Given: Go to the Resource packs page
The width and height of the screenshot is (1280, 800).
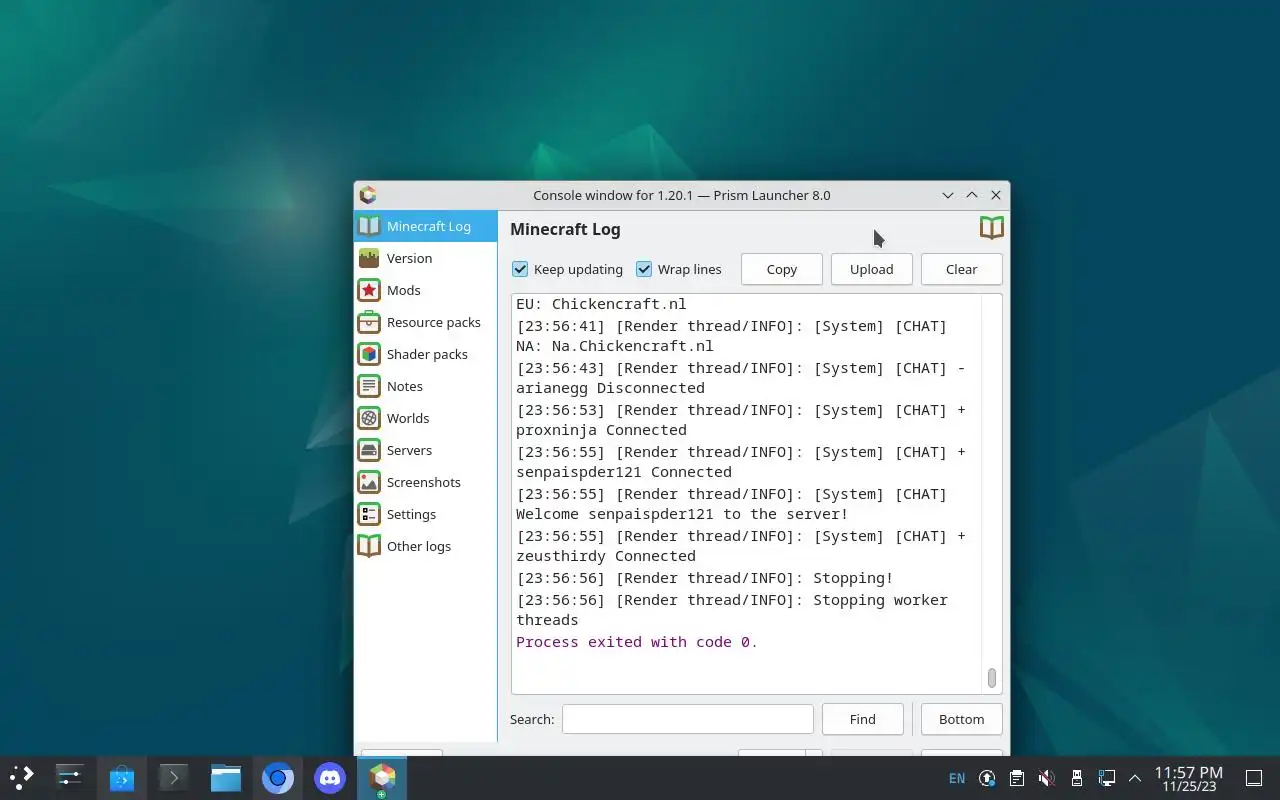Looking at the screenshot, I should (x=425, y=322).
